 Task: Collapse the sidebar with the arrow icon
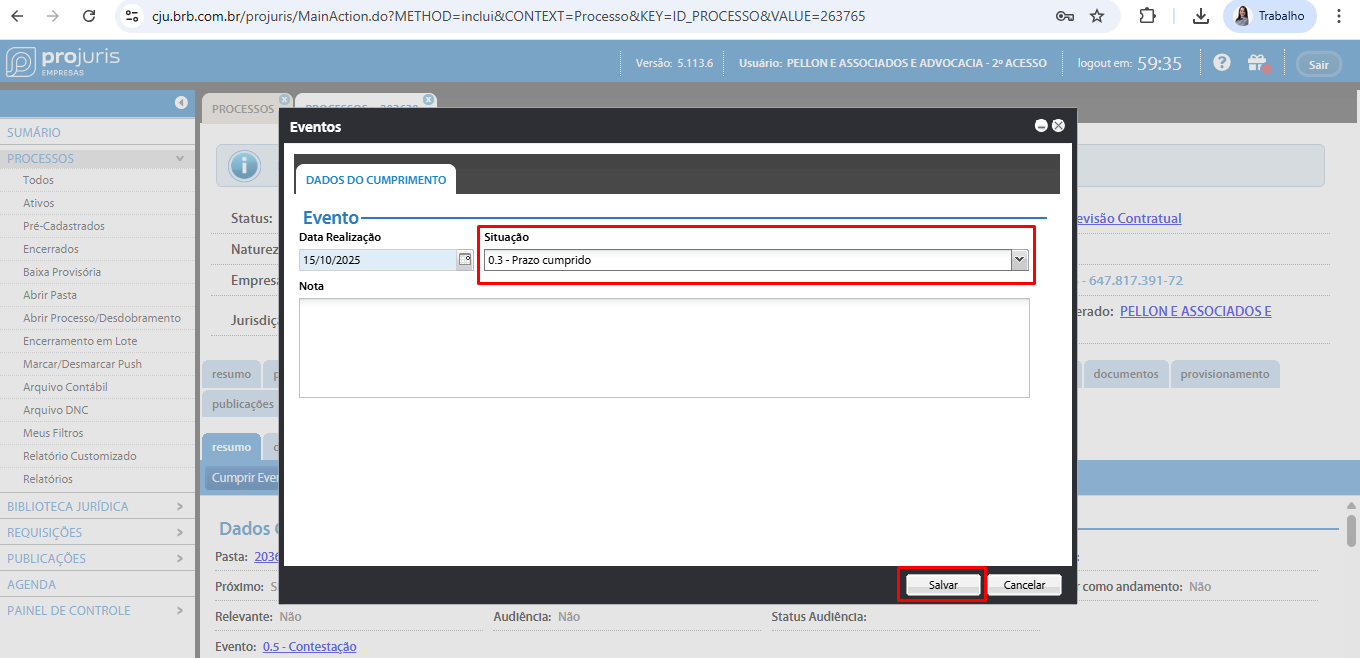(x=181, y=102)
